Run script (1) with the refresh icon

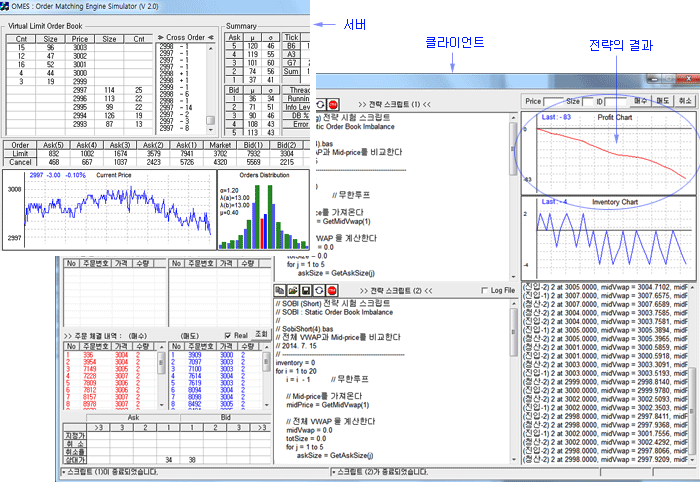coord(321,104)
